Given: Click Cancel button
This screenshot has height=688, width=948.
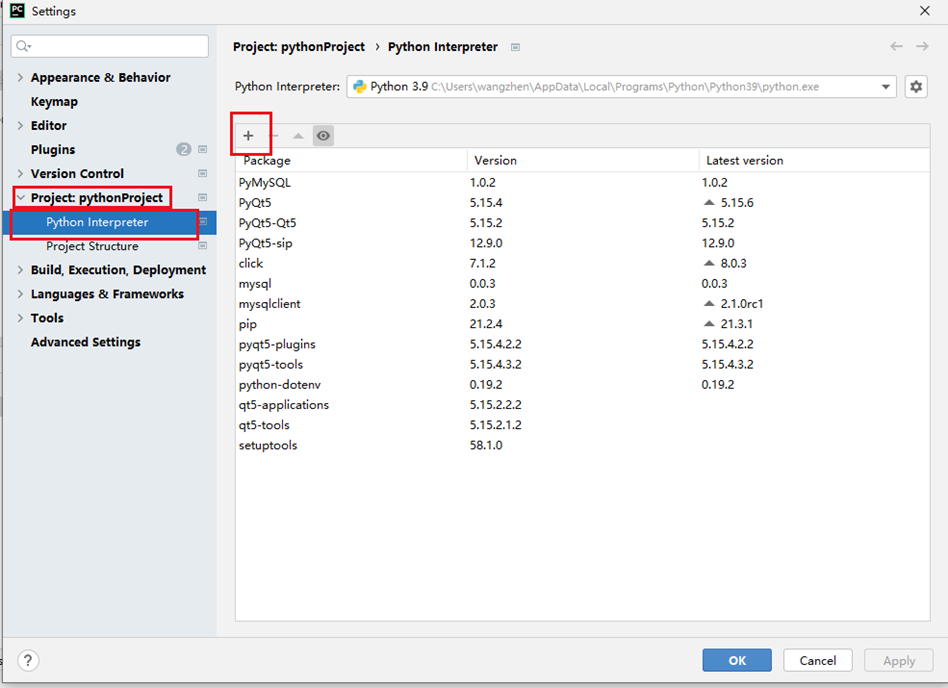Looking at the screenshot, I should click(x=818, y=660).
